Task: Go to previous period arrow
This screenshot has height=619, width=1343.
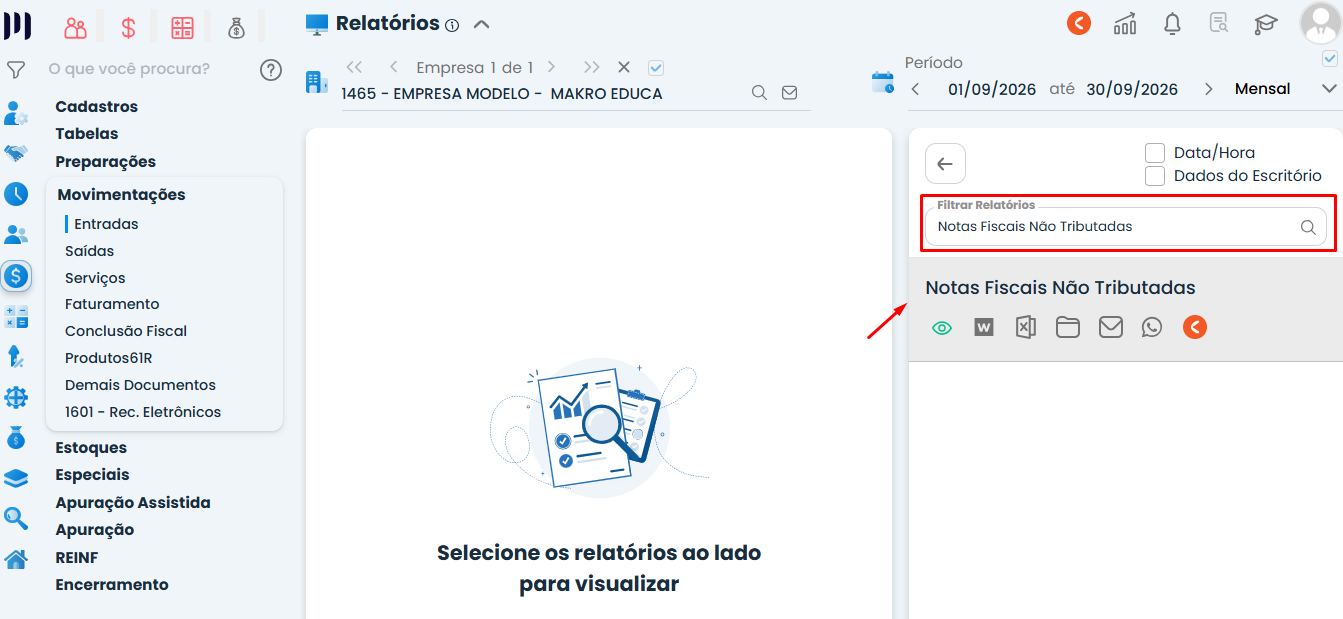Action: pyautogui.click(x=915, y=89)
